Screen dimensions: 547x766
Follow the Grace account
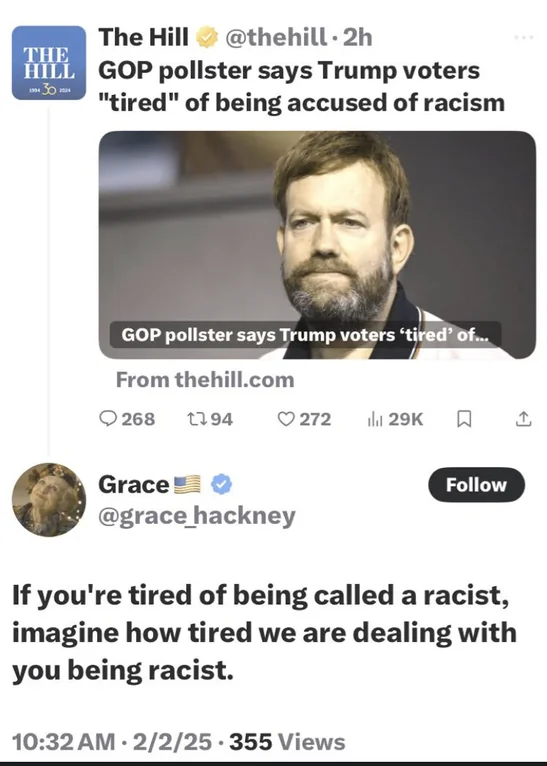coord(476,485)
